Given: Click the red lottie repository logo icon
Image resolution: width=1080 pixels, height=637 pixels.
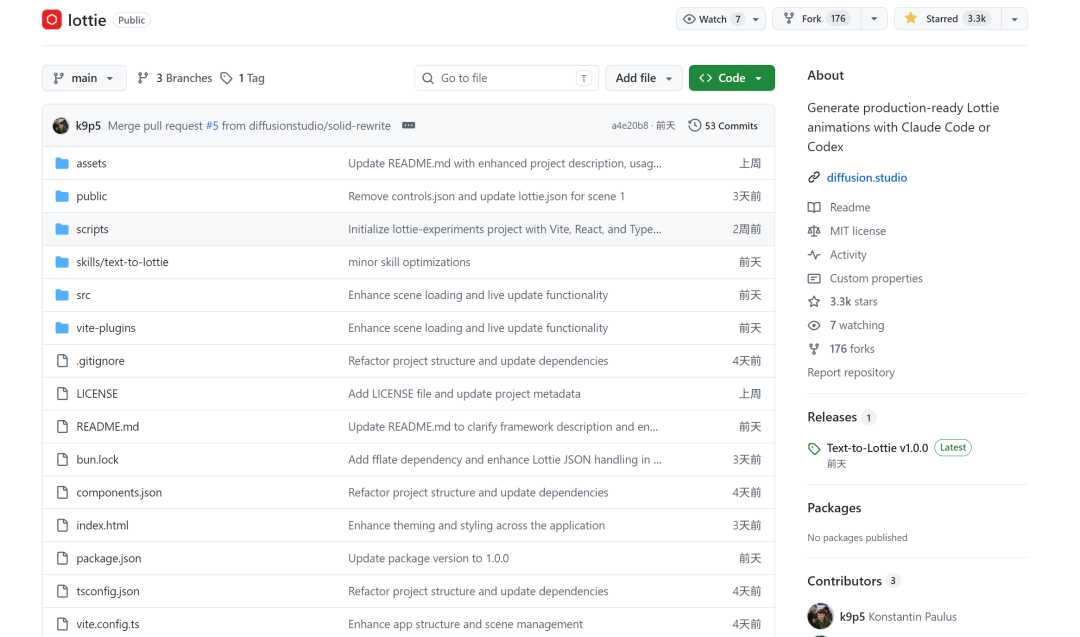Looking at the screenshot, I should (52, 19).
